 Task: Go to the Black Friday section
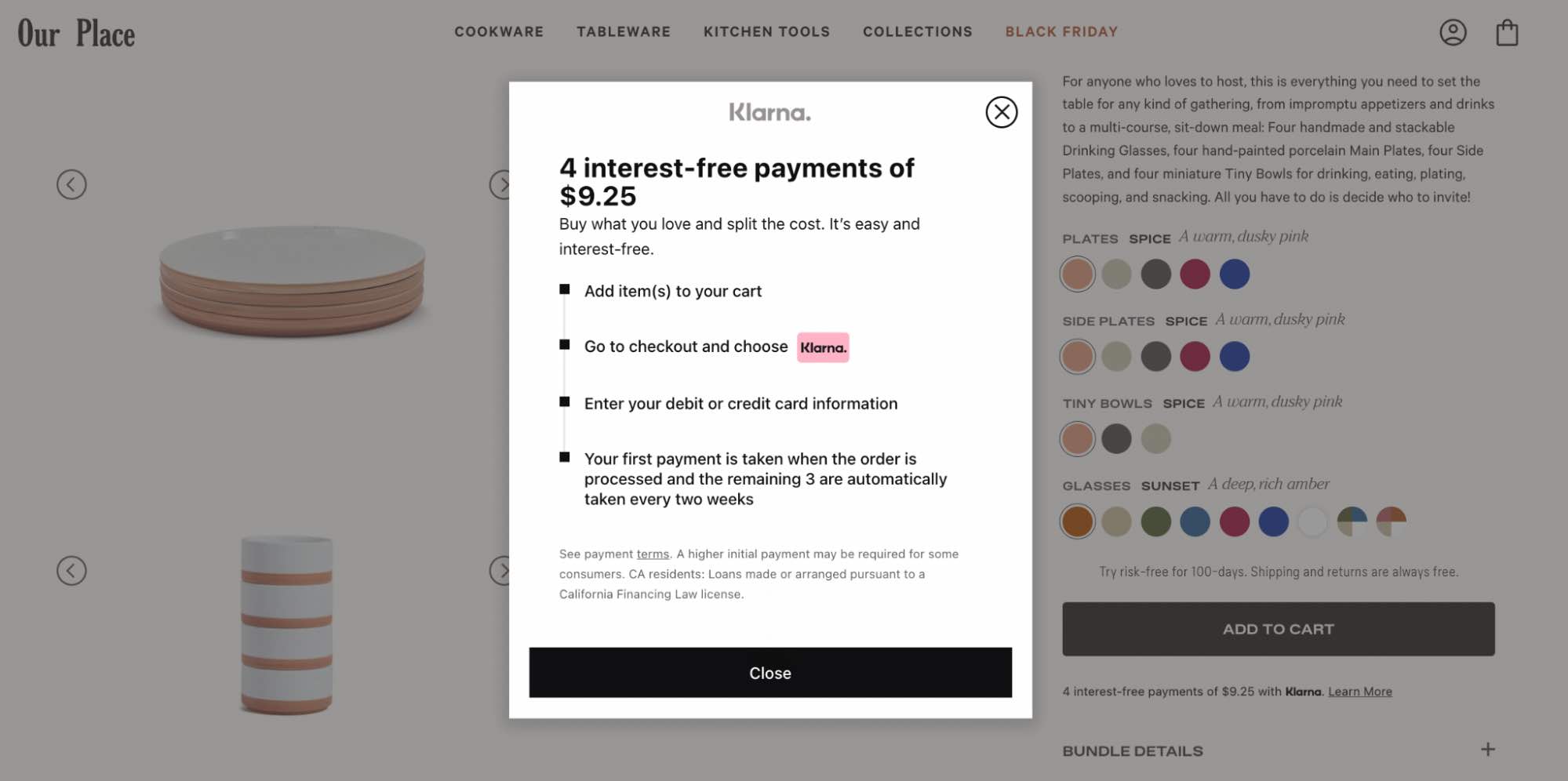point(1061,31)
